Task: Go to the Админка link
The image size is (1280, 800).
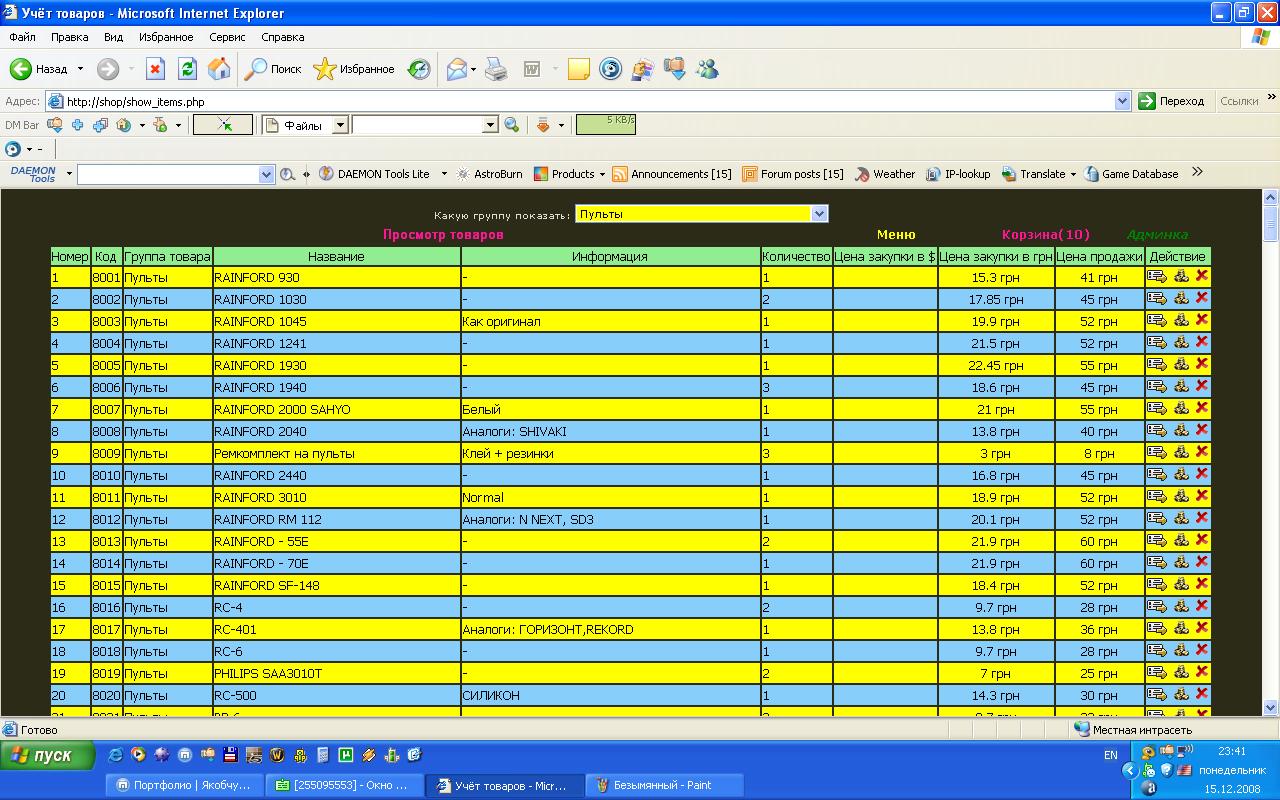Action: coord(1157,235)
